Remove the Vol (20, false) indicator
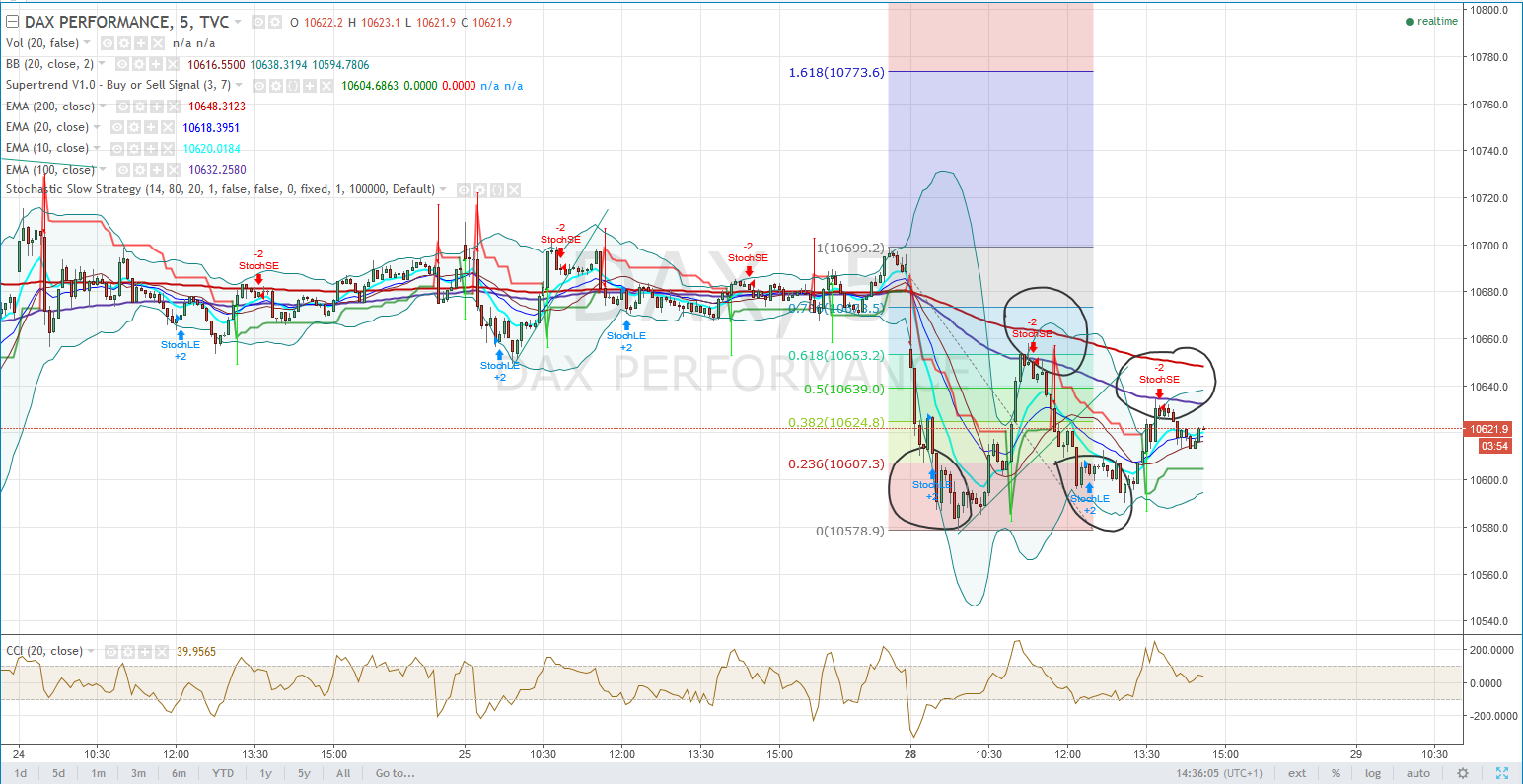The width and height of the screenshot is (1523, 784). 155,42
